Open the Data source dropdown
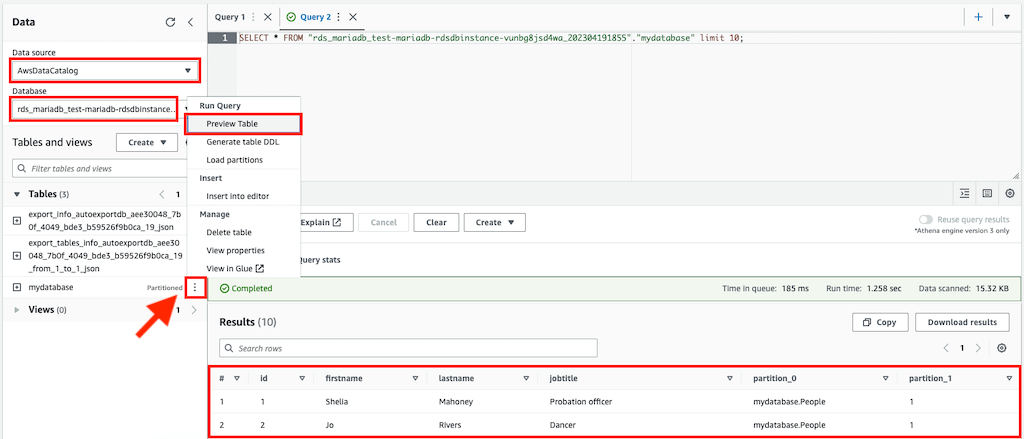1024x439 pixels. click(105, 71)
